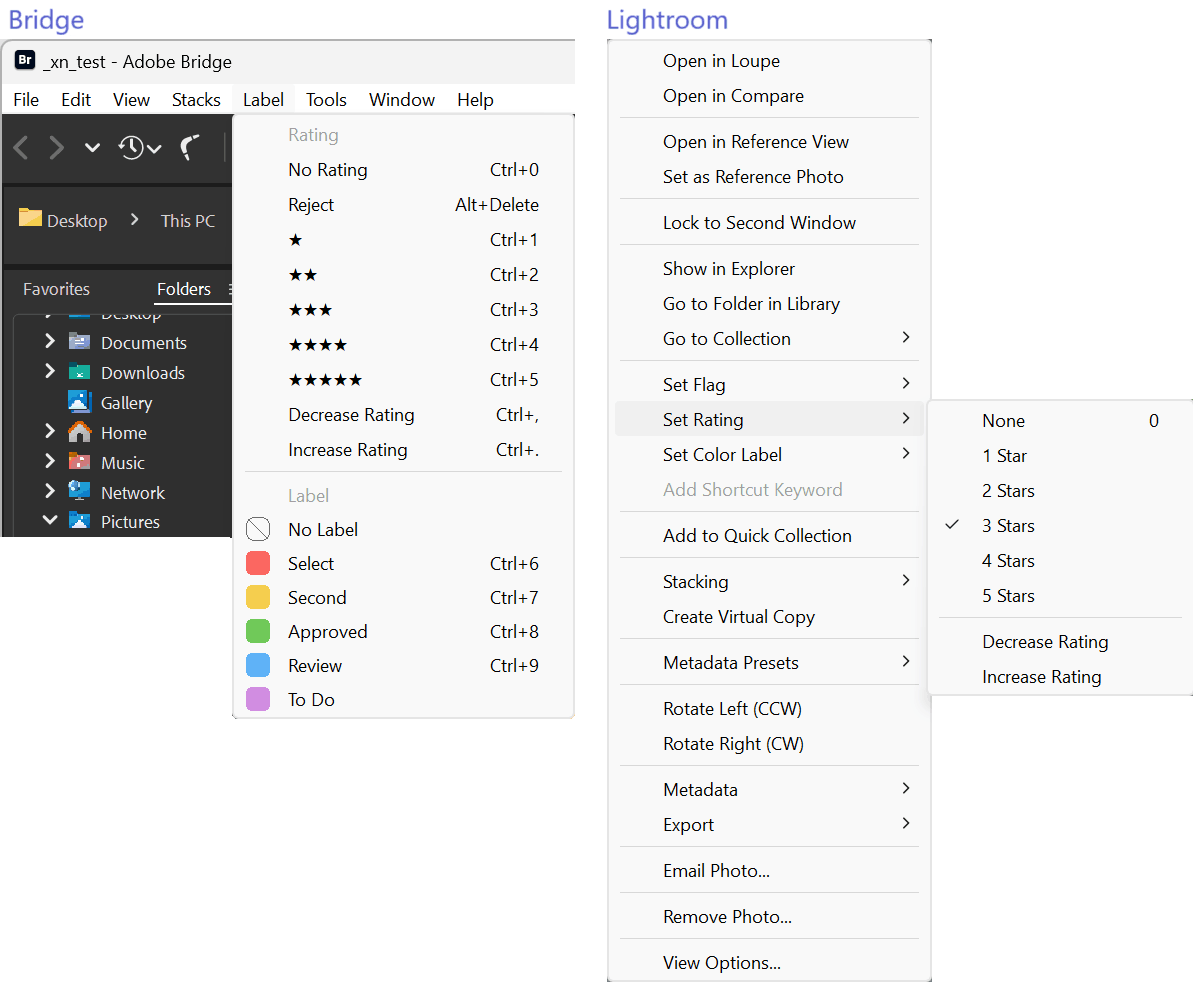
Task: Pick the red Select label swatch
Action: pos(258,564)
